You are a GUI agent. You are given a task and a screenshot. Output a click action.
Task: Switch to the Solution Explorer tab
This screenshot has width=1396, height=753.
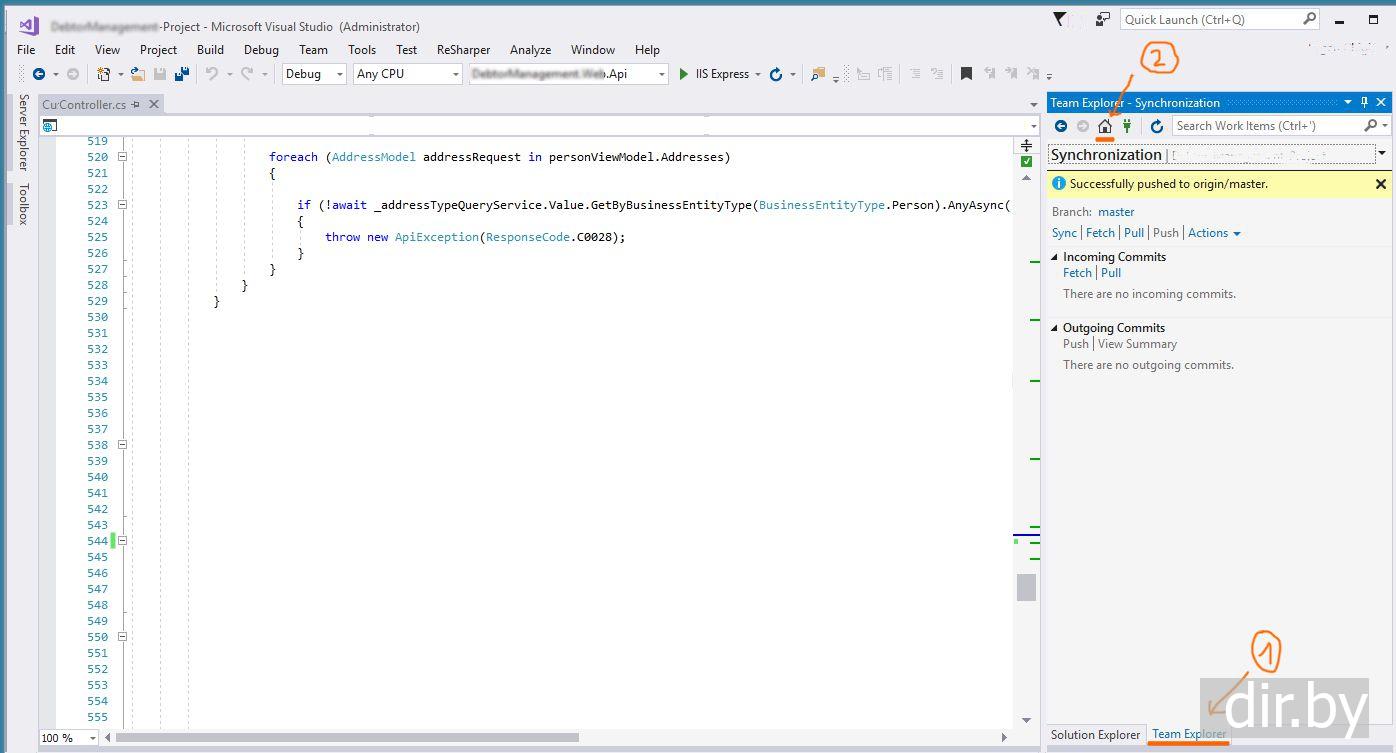click(x=1095, y=734)
